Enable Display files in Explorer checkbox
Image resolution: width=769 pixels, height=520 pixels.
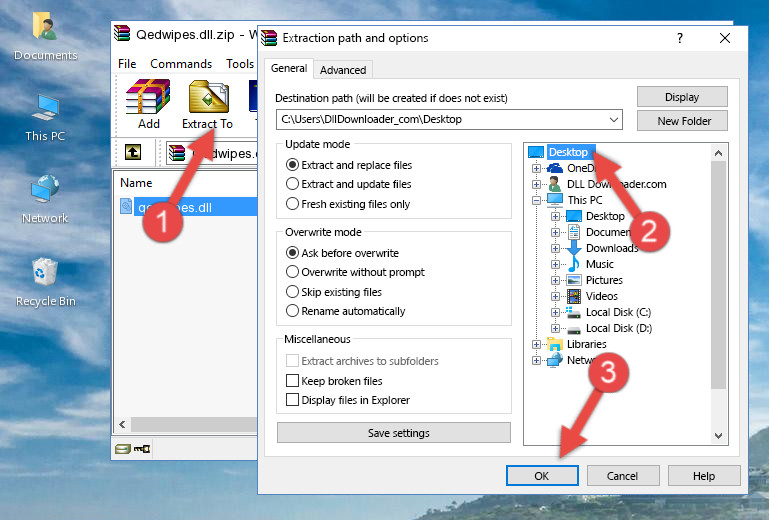(x=292, y=400)
